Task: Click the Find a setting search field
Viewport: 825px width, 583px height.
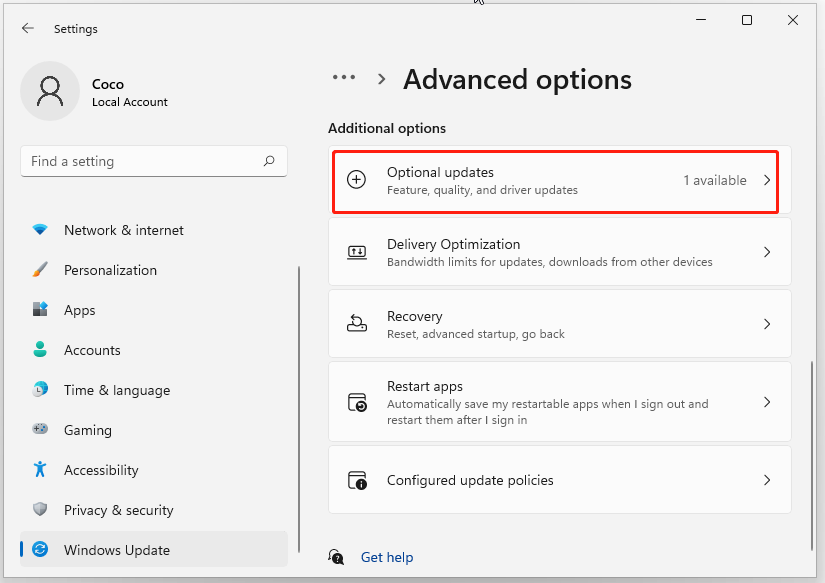Action: (x=154, y=161)
